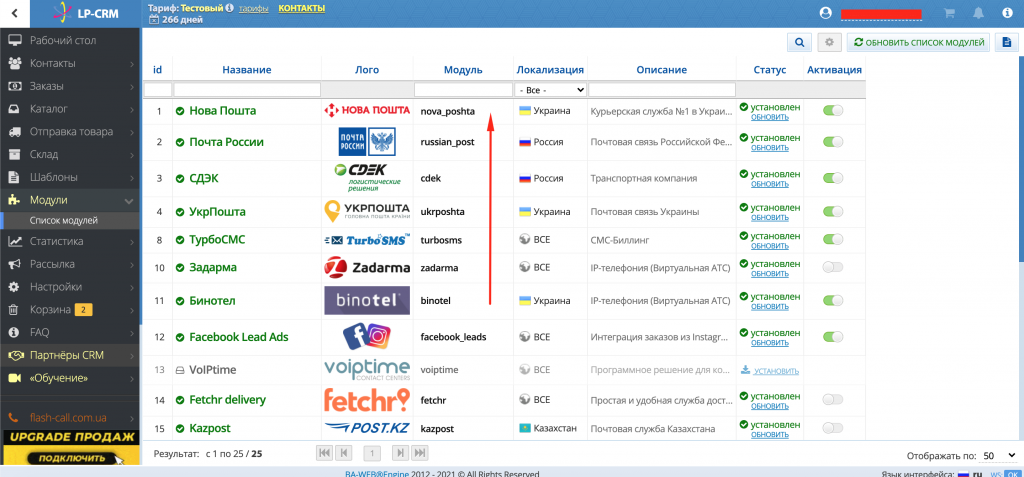Click the Укрпошта logo
Viewport: 1024px width, 477px height.
367,212
